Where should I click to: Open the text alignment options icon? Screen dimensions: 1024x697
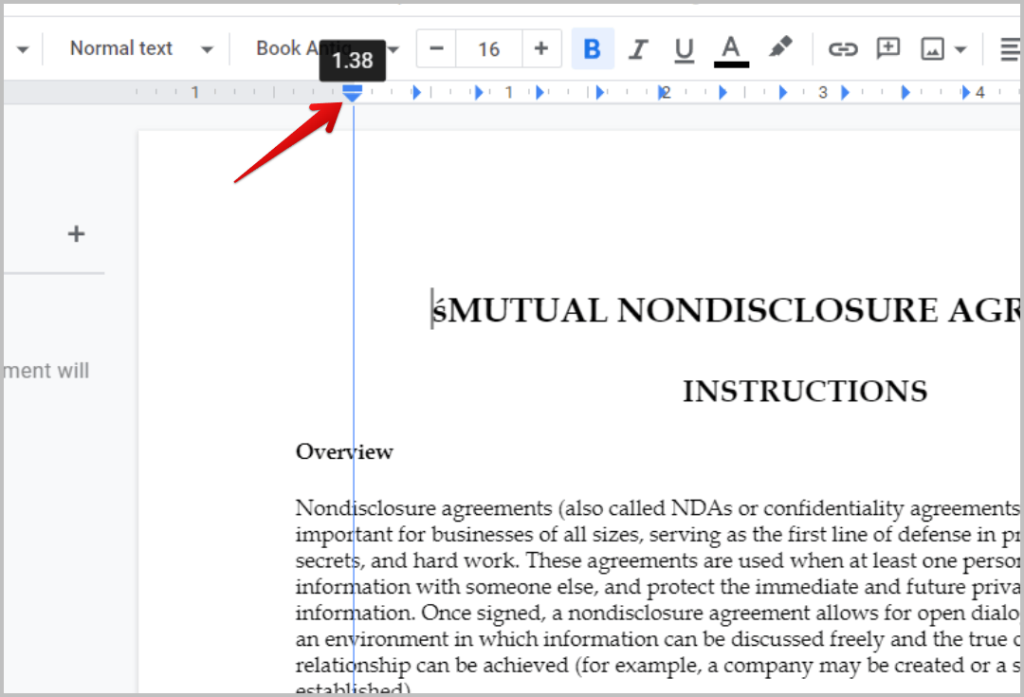(1010, 49)
